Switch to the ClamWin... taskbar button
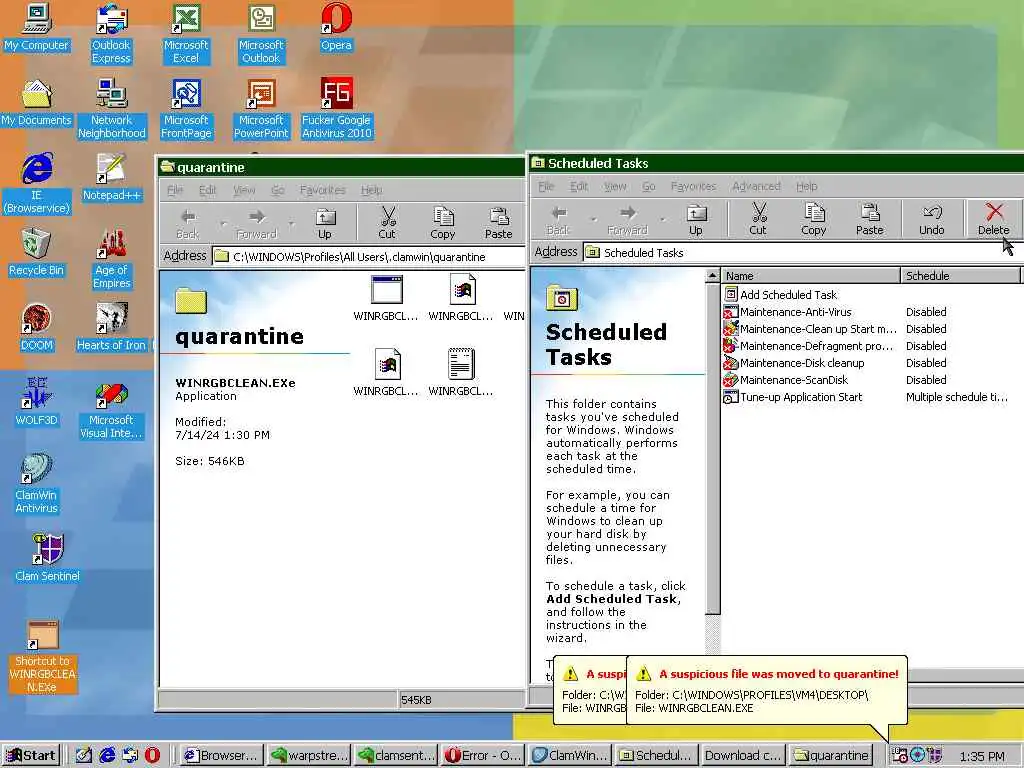1024x768 pixels. click(x=570, y=756)
